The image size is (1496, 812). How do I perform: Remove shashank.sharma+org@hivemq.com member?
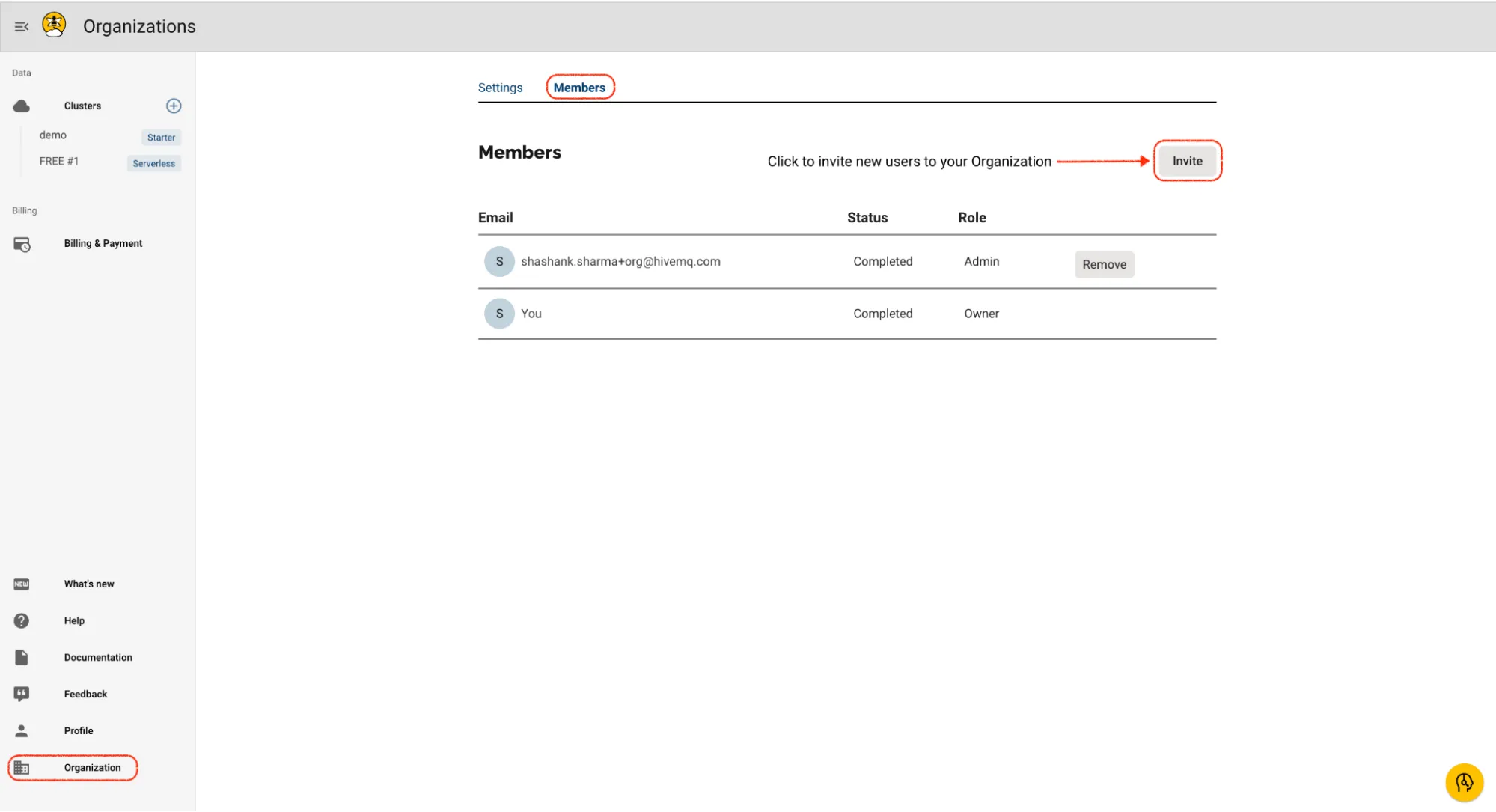[1104, 264]
